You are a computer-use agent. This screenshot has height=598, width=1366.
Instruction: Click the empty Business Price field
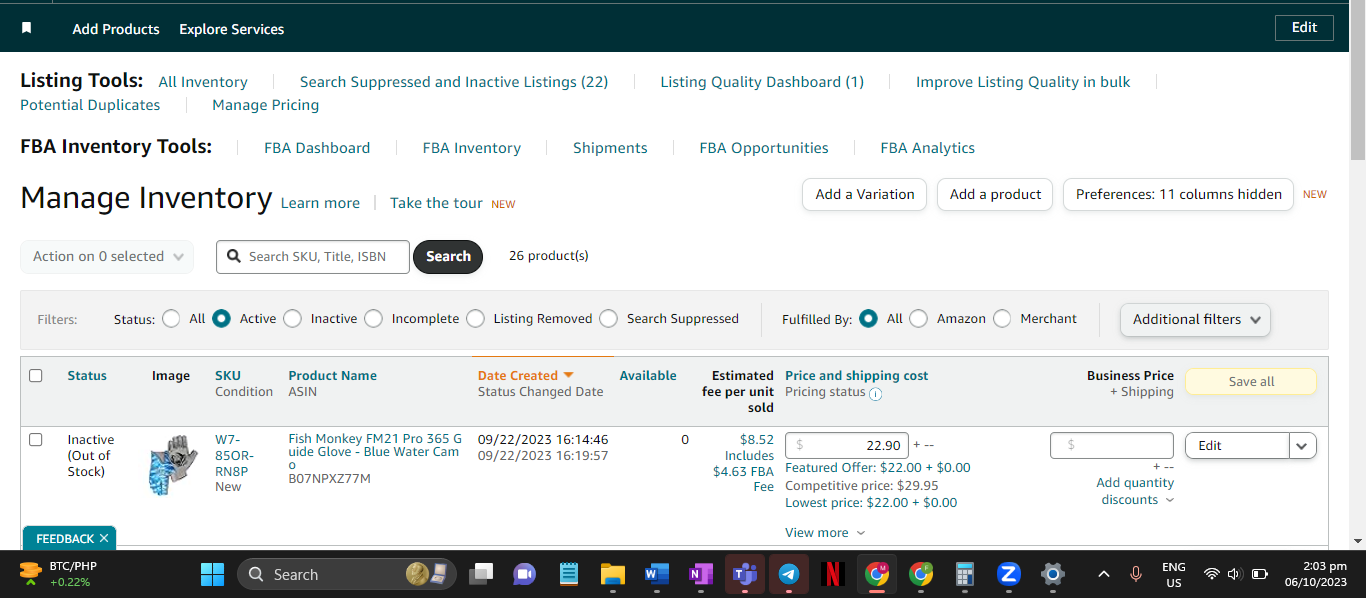(1112, 446)
